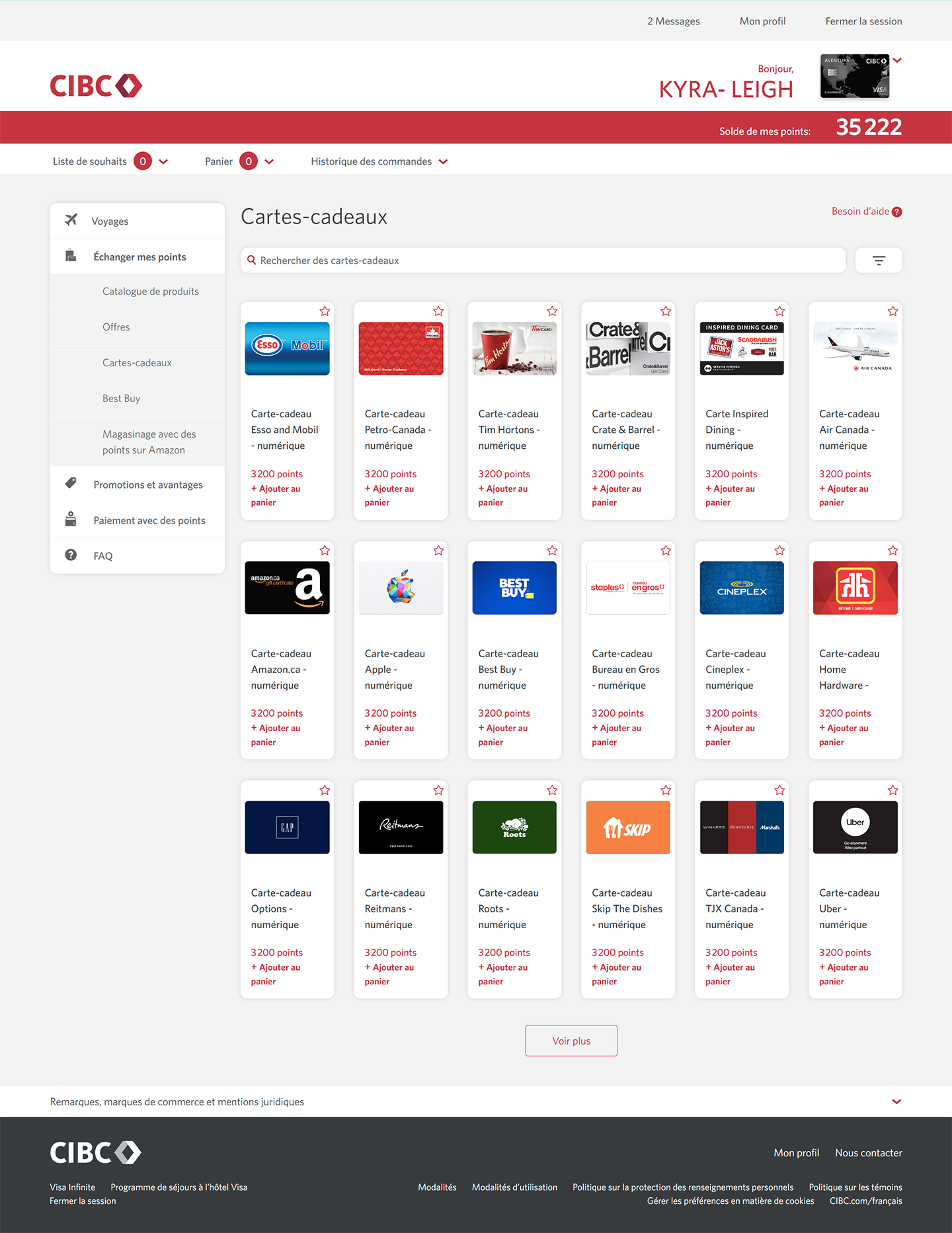The height and width of the screenshot is (1233, 952).
Task: Open Offres in sidebar
Action: [116, 327]
